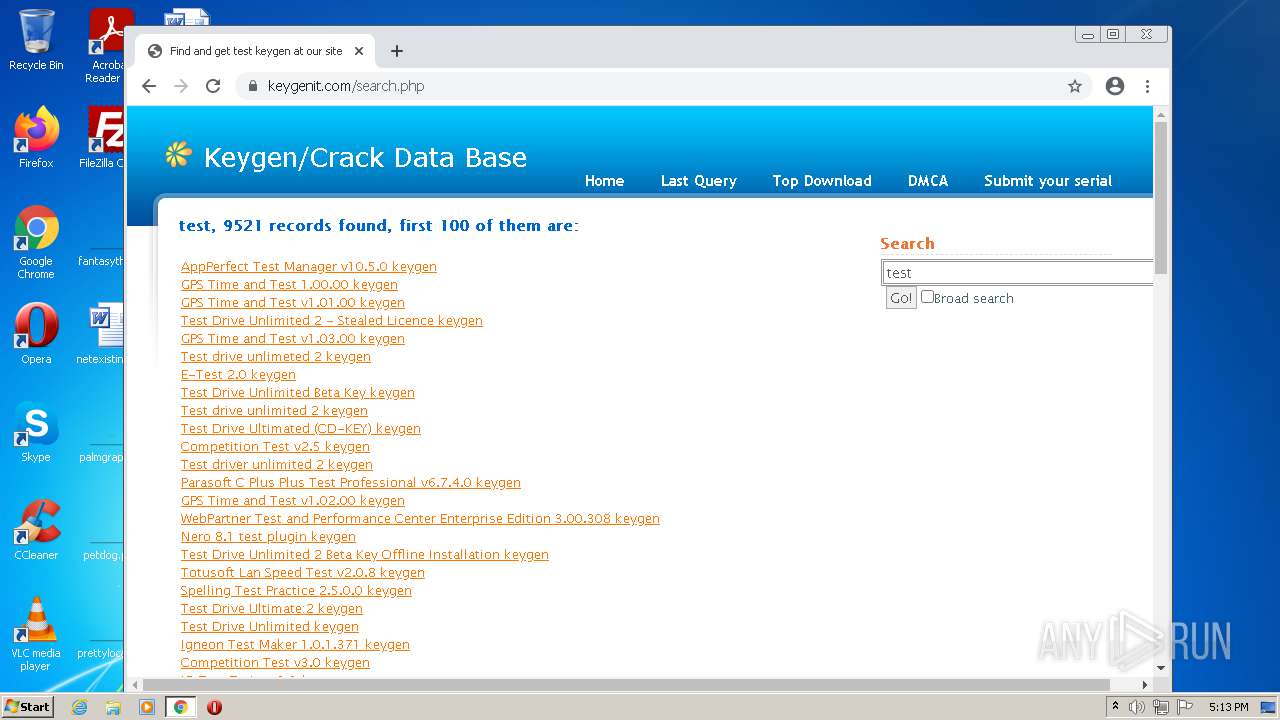The height and width of the screenshot is (720, 1280).
Task: Open Competition Test v3.0 keygen link
Action: 275,663
